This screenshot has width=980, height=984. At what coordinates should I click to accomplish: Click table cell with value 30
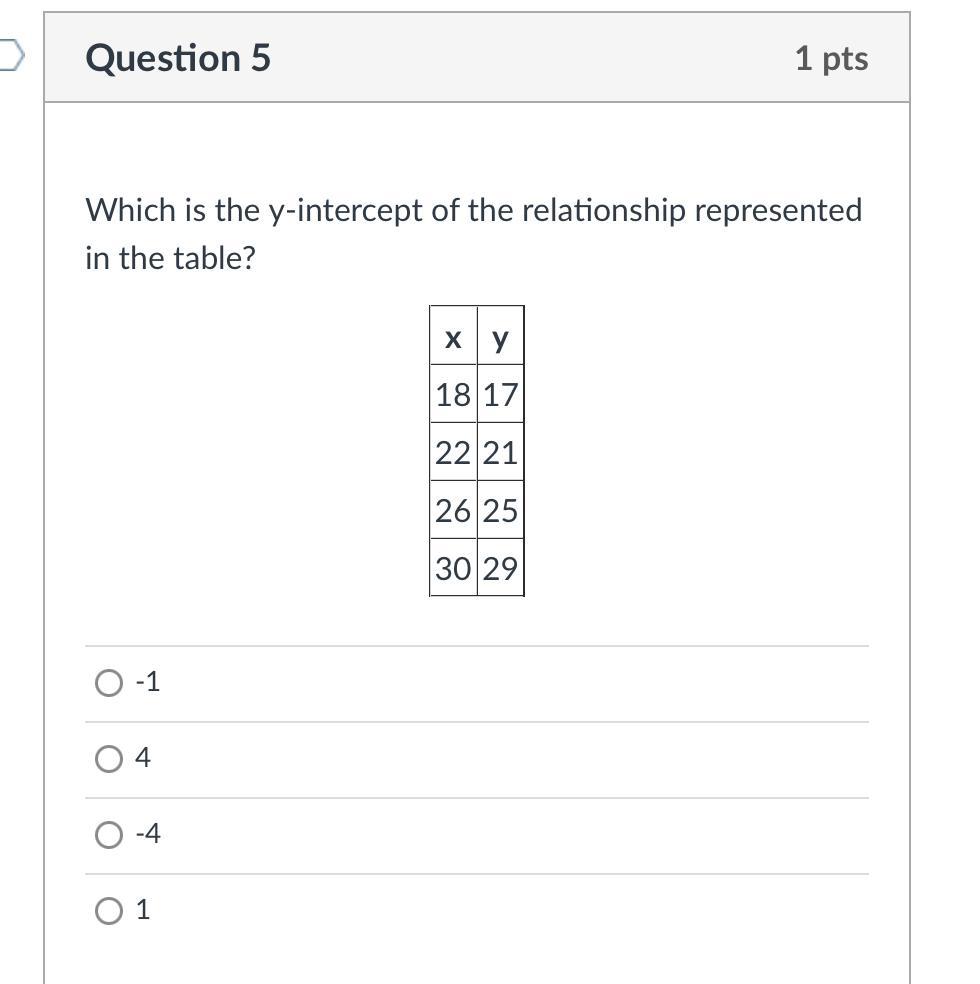453,569
